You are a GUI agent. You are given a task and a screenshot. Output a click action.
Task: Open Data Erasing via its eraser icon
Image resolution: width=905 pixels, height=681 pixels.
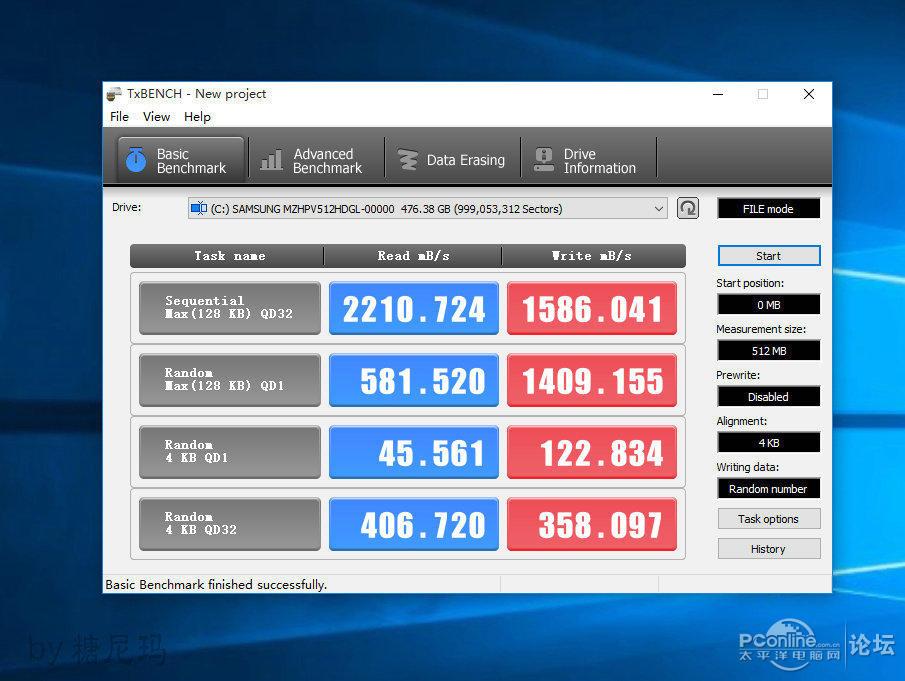tap(408, 159)
